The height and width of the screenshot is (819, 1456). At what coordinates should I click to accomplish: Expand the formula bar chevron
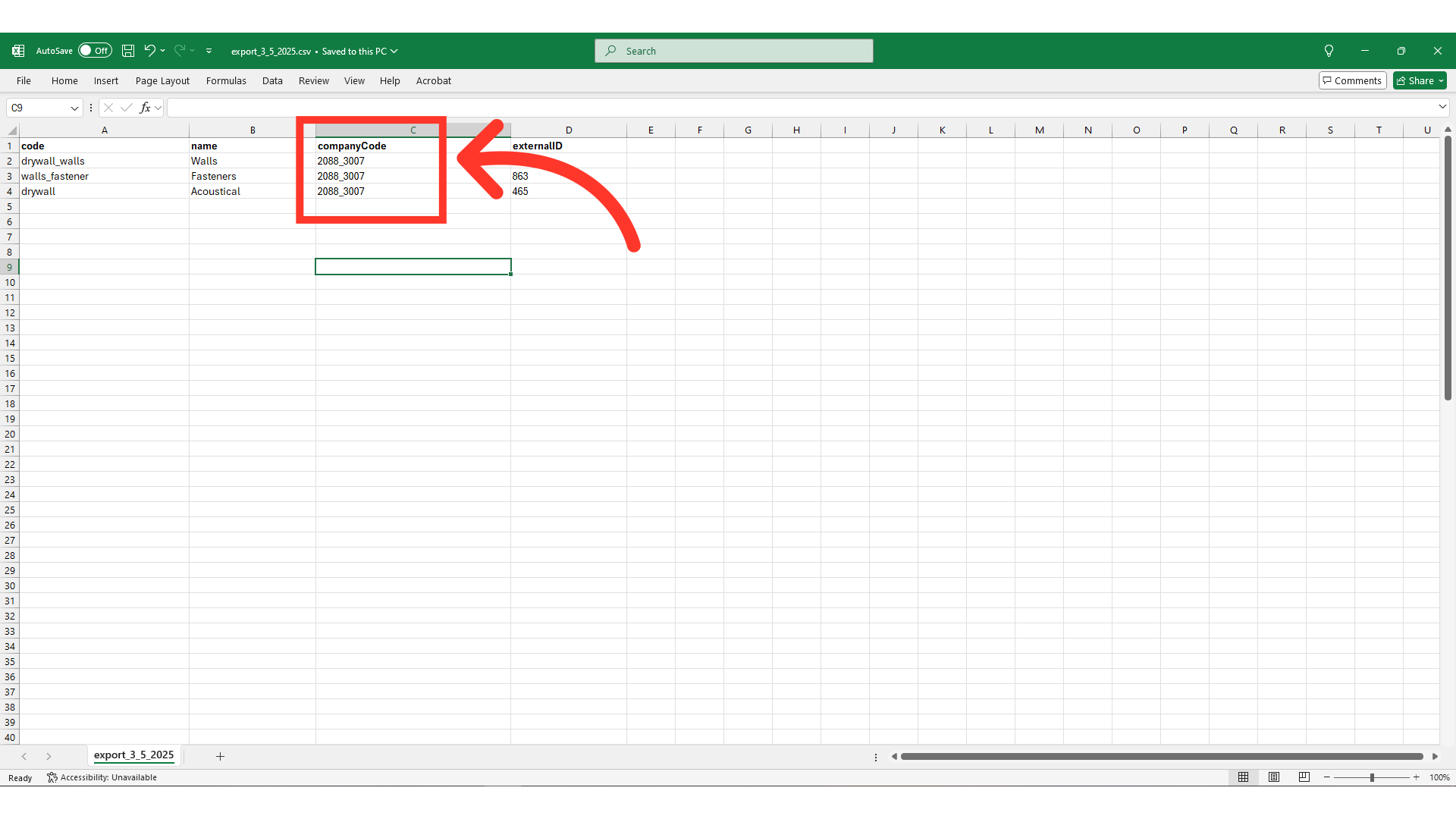pos(1442,107)
